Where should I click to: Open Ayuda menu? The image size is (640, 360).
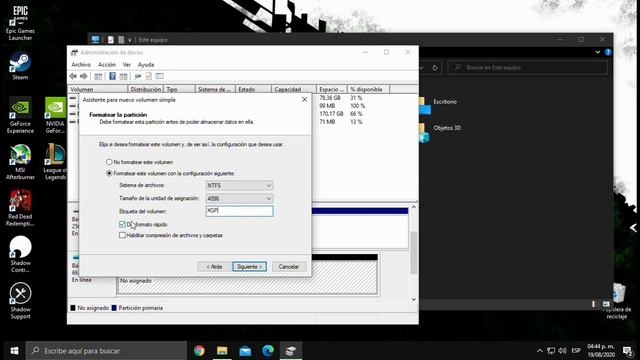tap(146, 64)
